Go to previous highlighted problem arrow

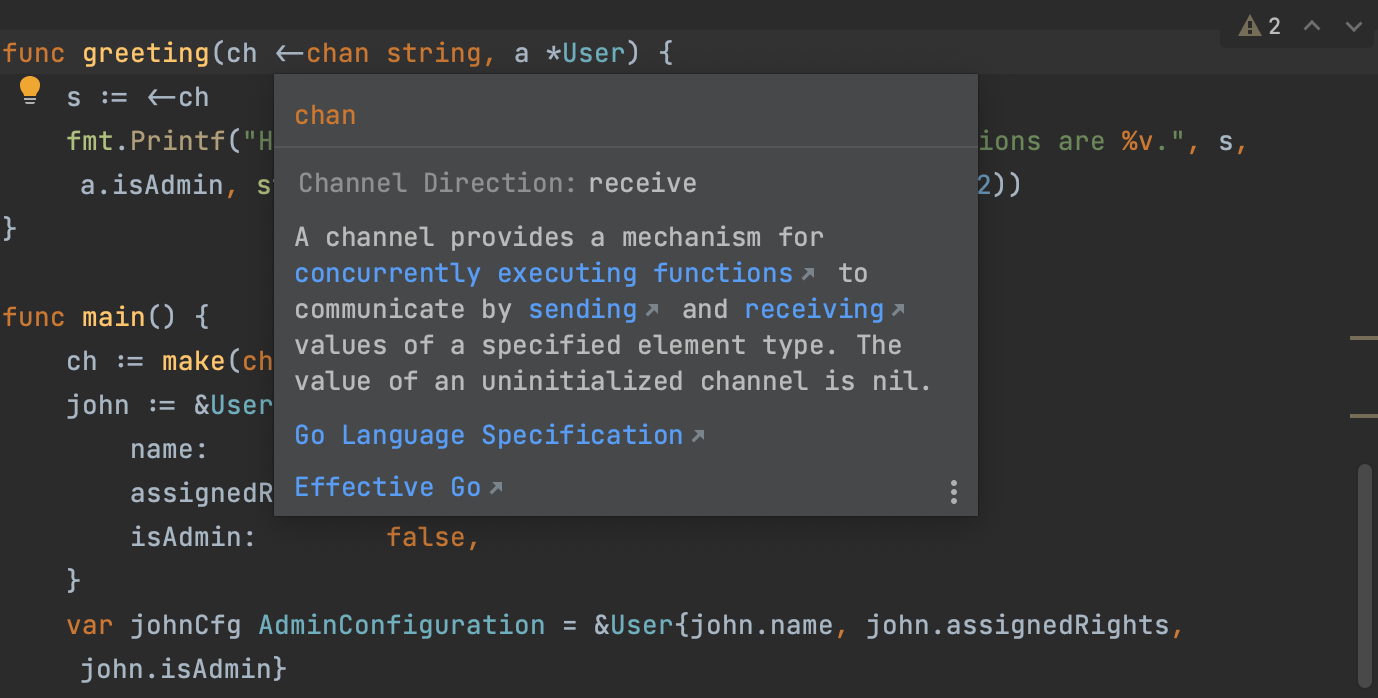1312,26
